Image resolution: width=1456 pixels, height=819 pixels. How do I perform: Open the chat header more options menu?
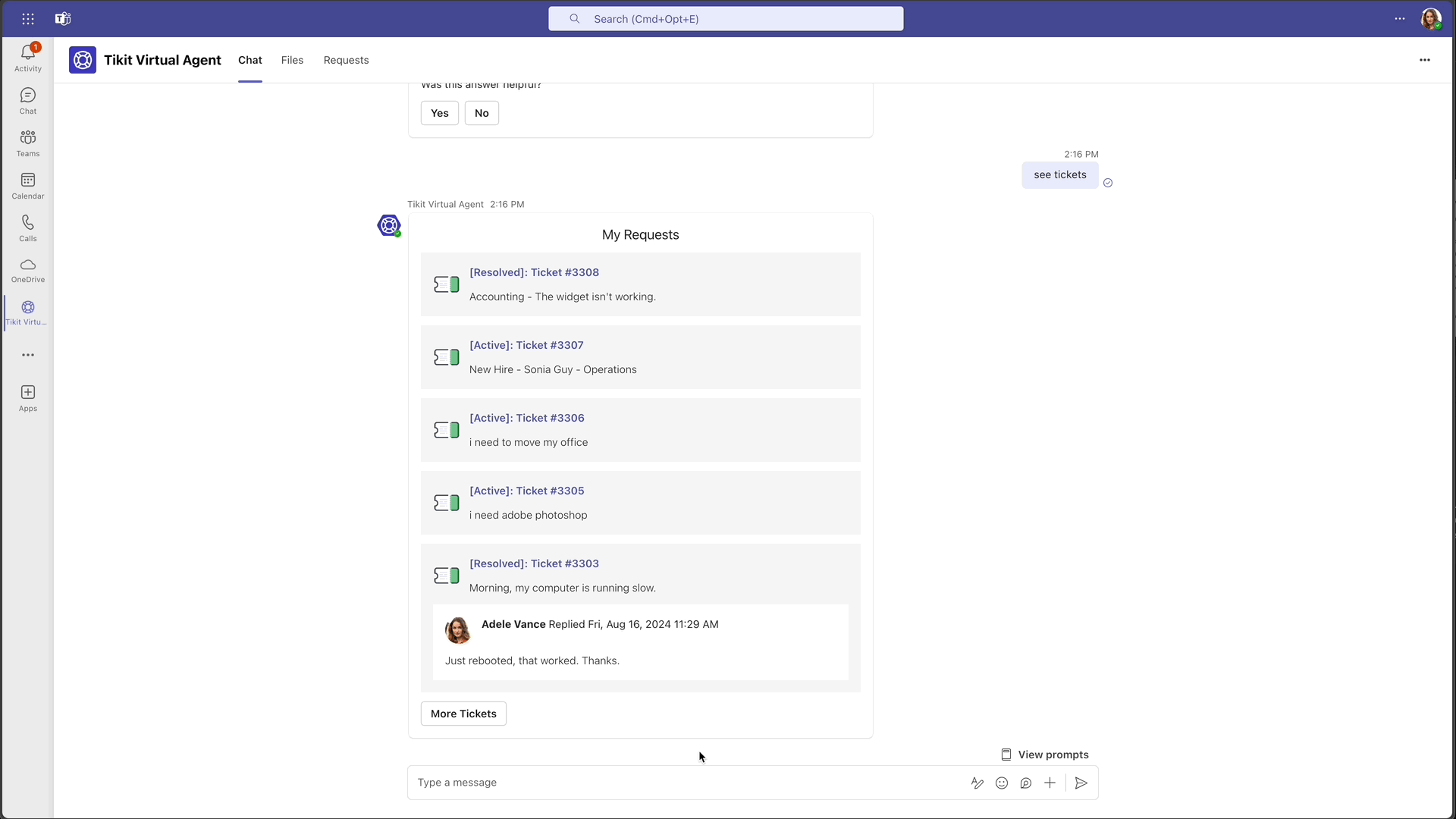coord(1425,60)
